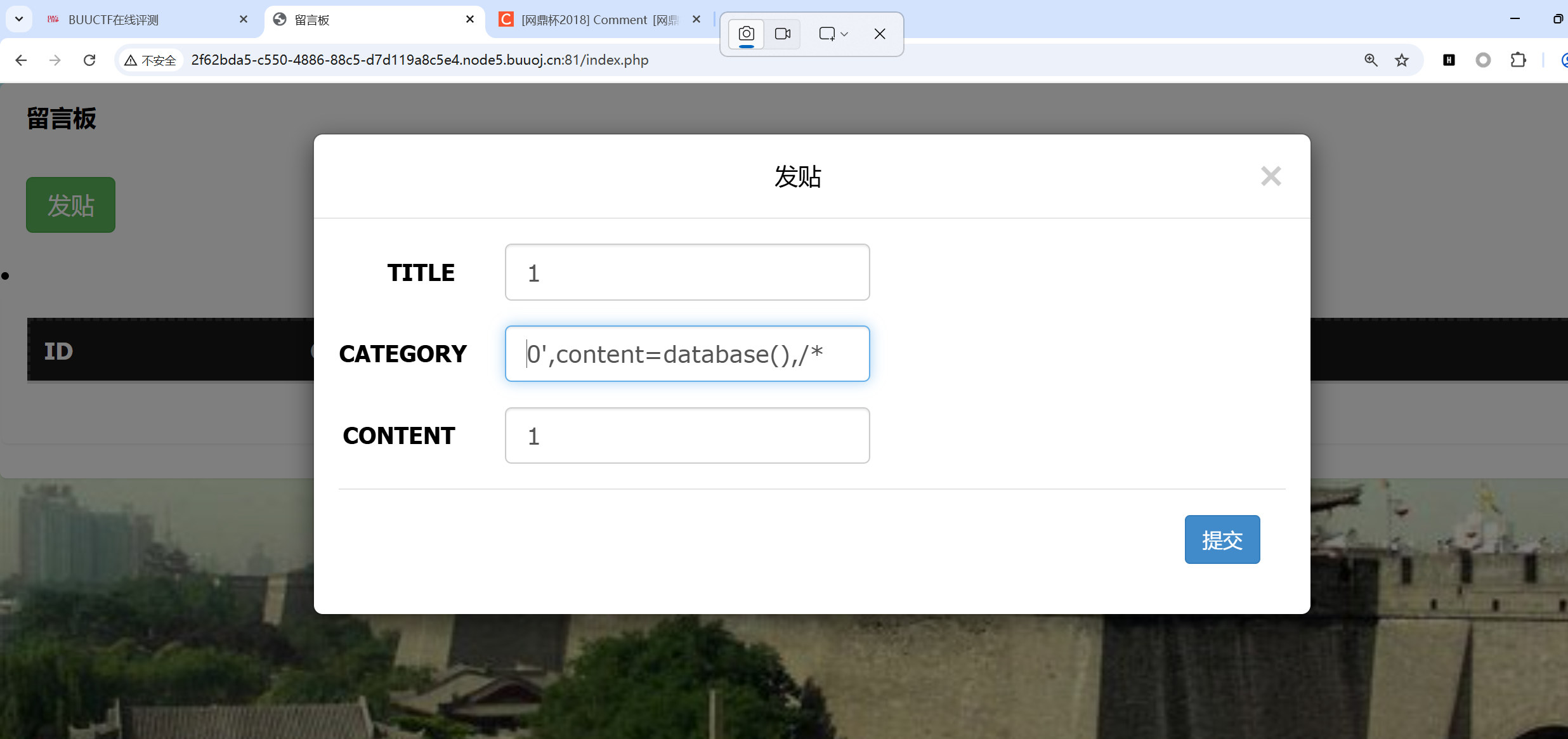This screenshot has height=739, width=1568.
Task: Bookmark page with the star icon
Action: click(x=1401, y=60)
